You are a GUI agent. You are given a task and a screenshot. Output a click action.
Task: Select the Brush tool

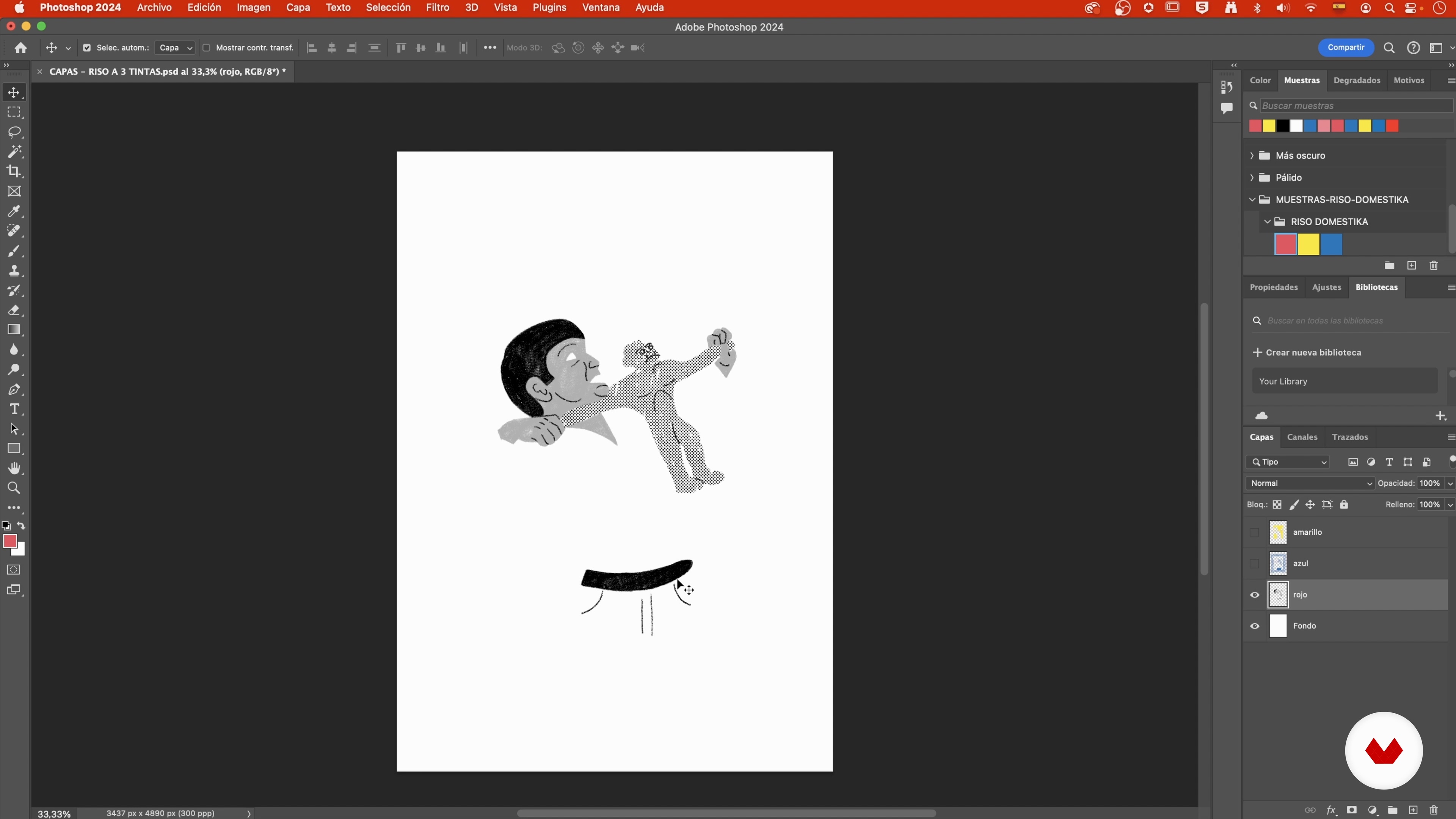tap(14, 251)
